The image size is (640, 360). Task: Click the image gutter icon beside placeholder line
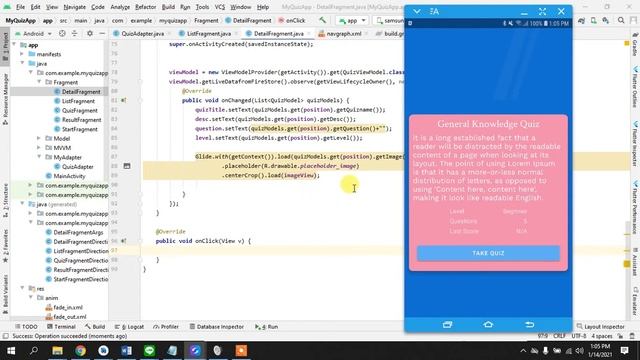coord(127,166)
